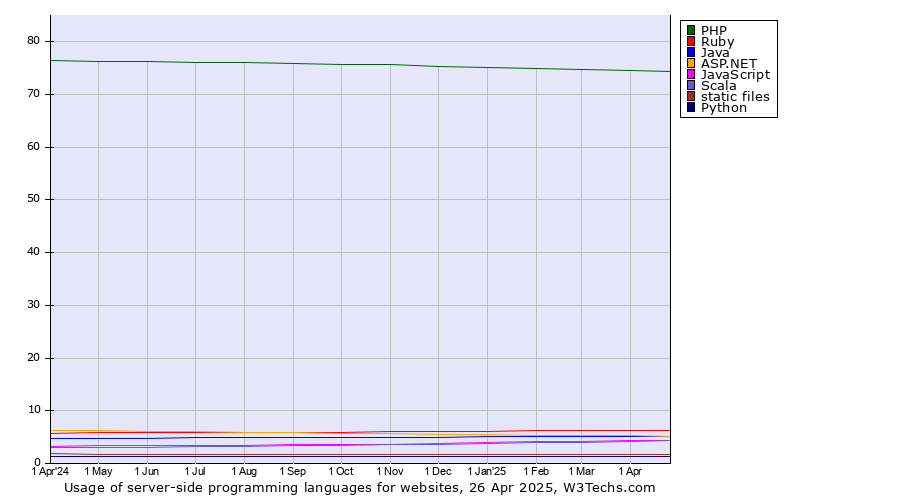
Task: Click the 1 Jun x-axis label
Action: 146,471
